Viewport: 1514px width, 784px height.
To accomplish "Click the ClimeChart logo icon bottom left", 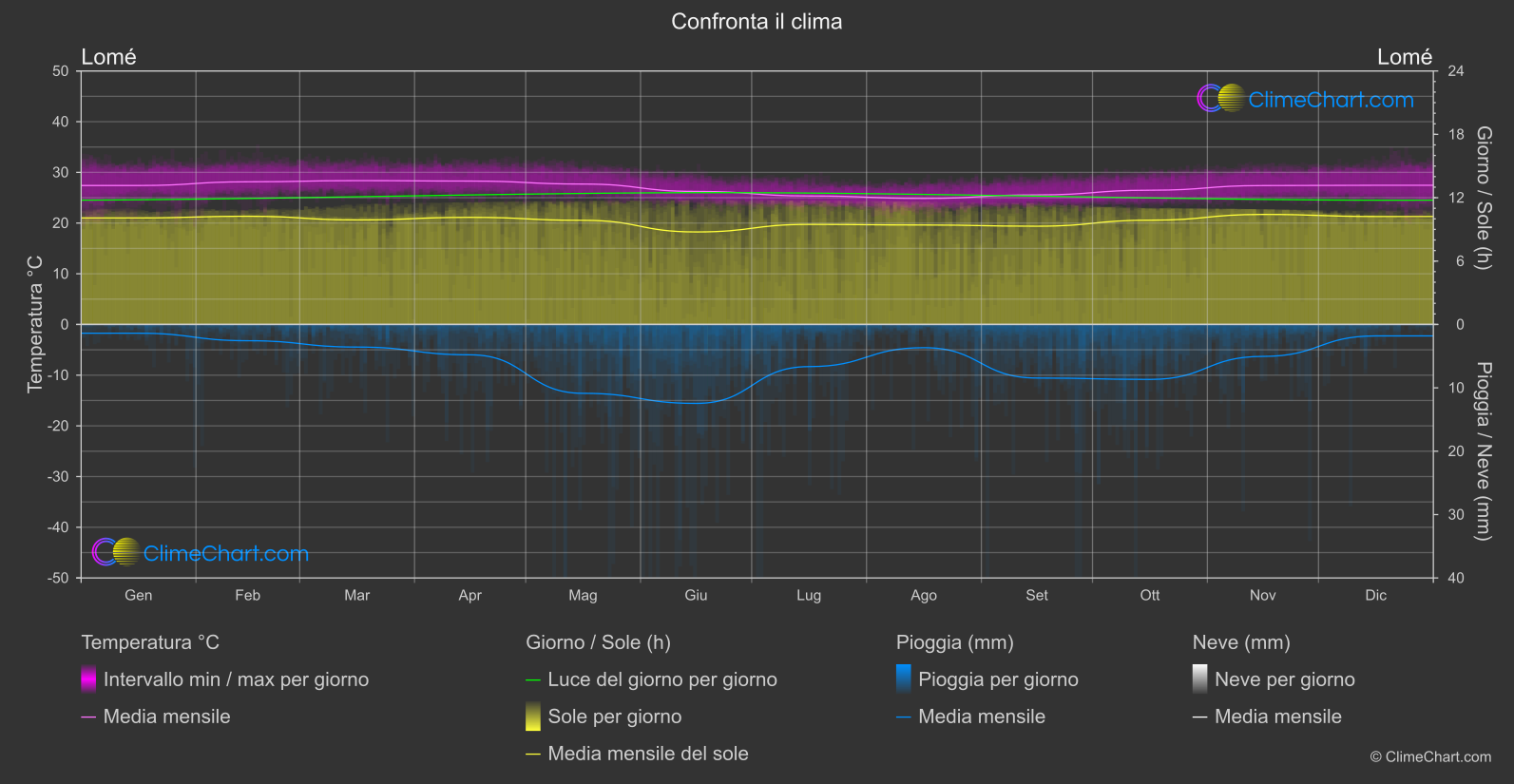I will 116,552.
